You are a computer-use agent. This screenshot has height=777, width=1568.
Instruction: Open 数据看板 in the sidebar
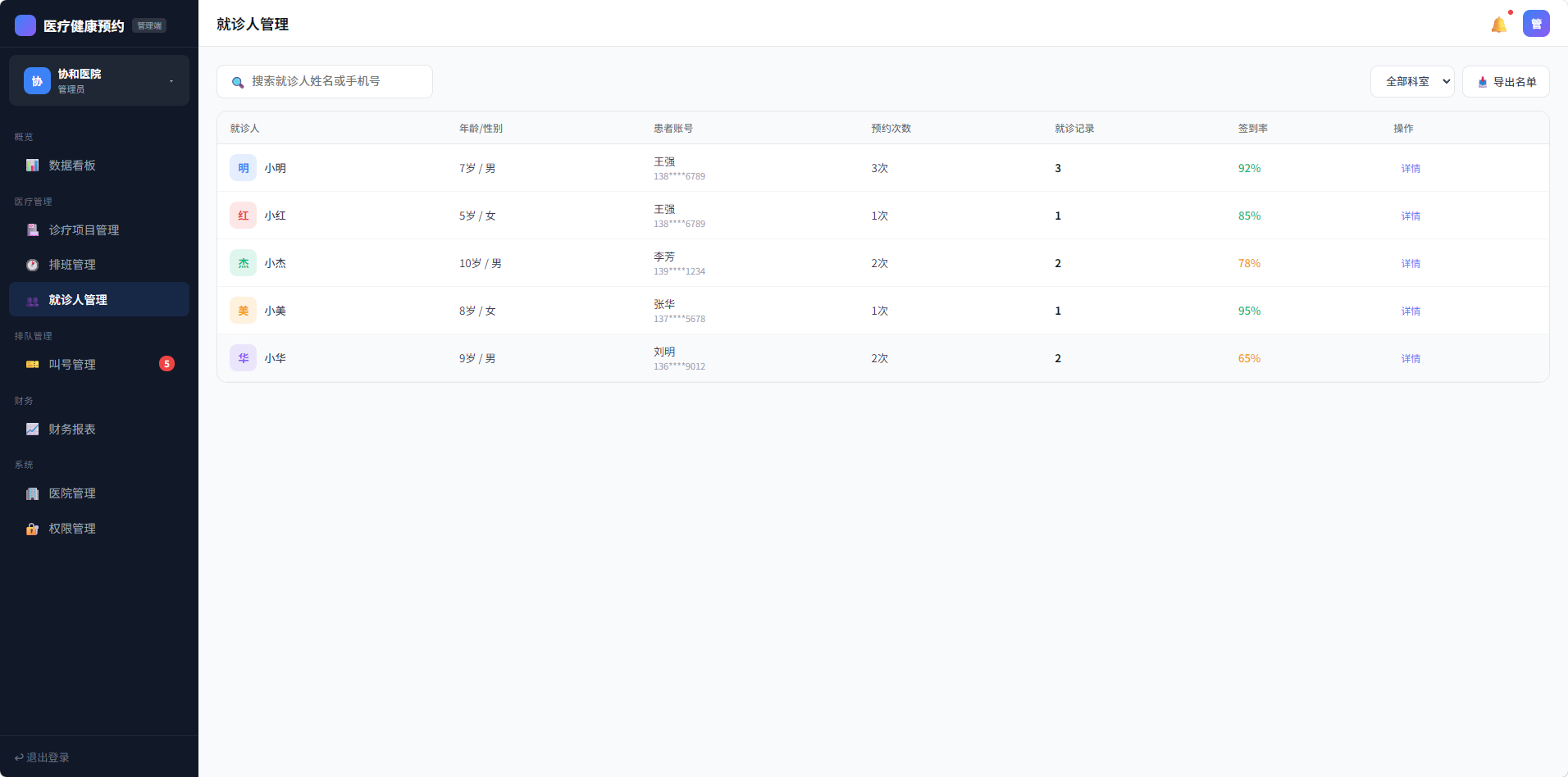[72, 166]
